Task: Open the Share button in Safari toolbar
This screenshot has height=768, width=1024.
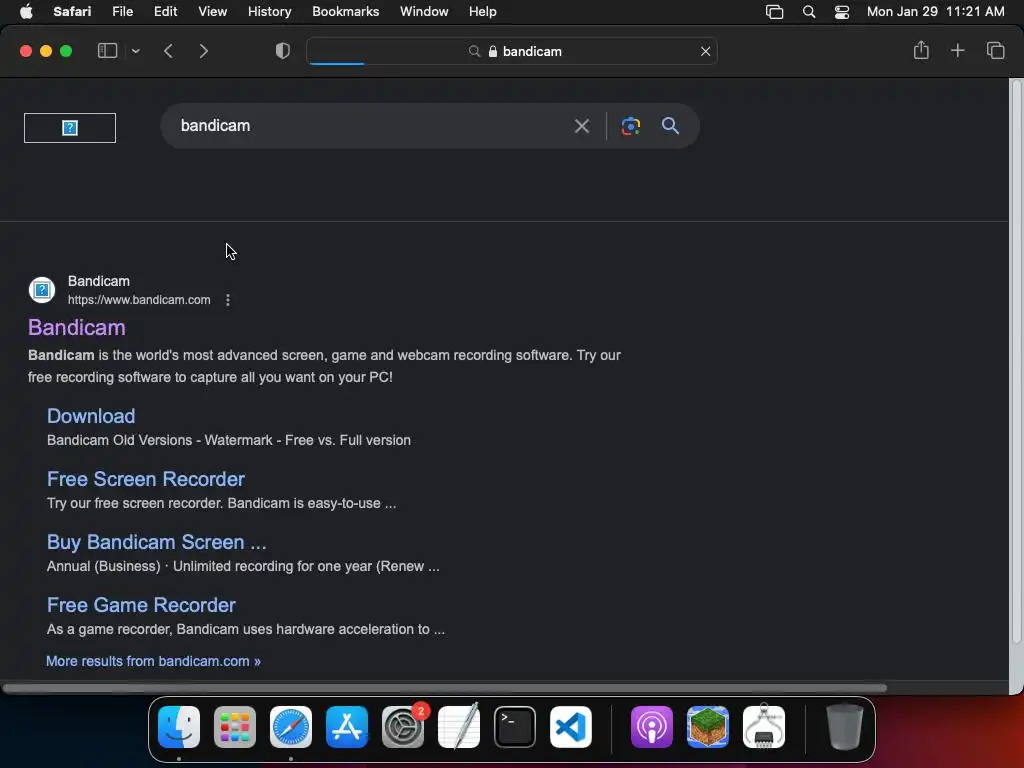Action: (x=921, y=50)
